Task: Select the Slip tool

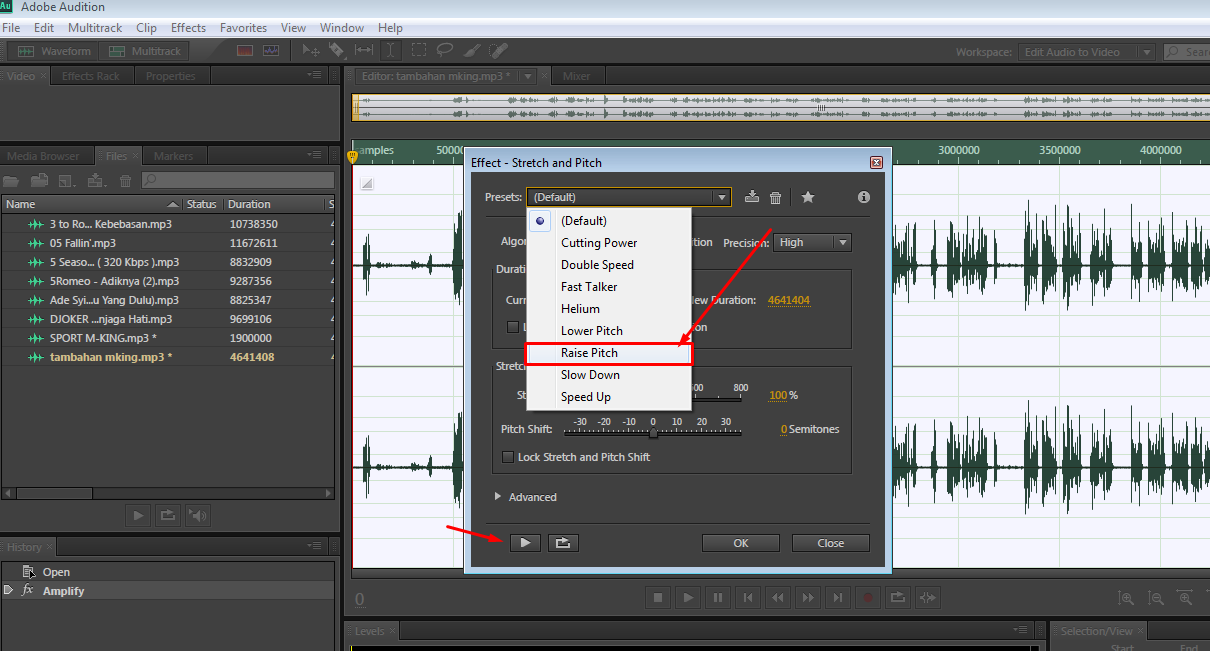Action: [x=364, y=50]
